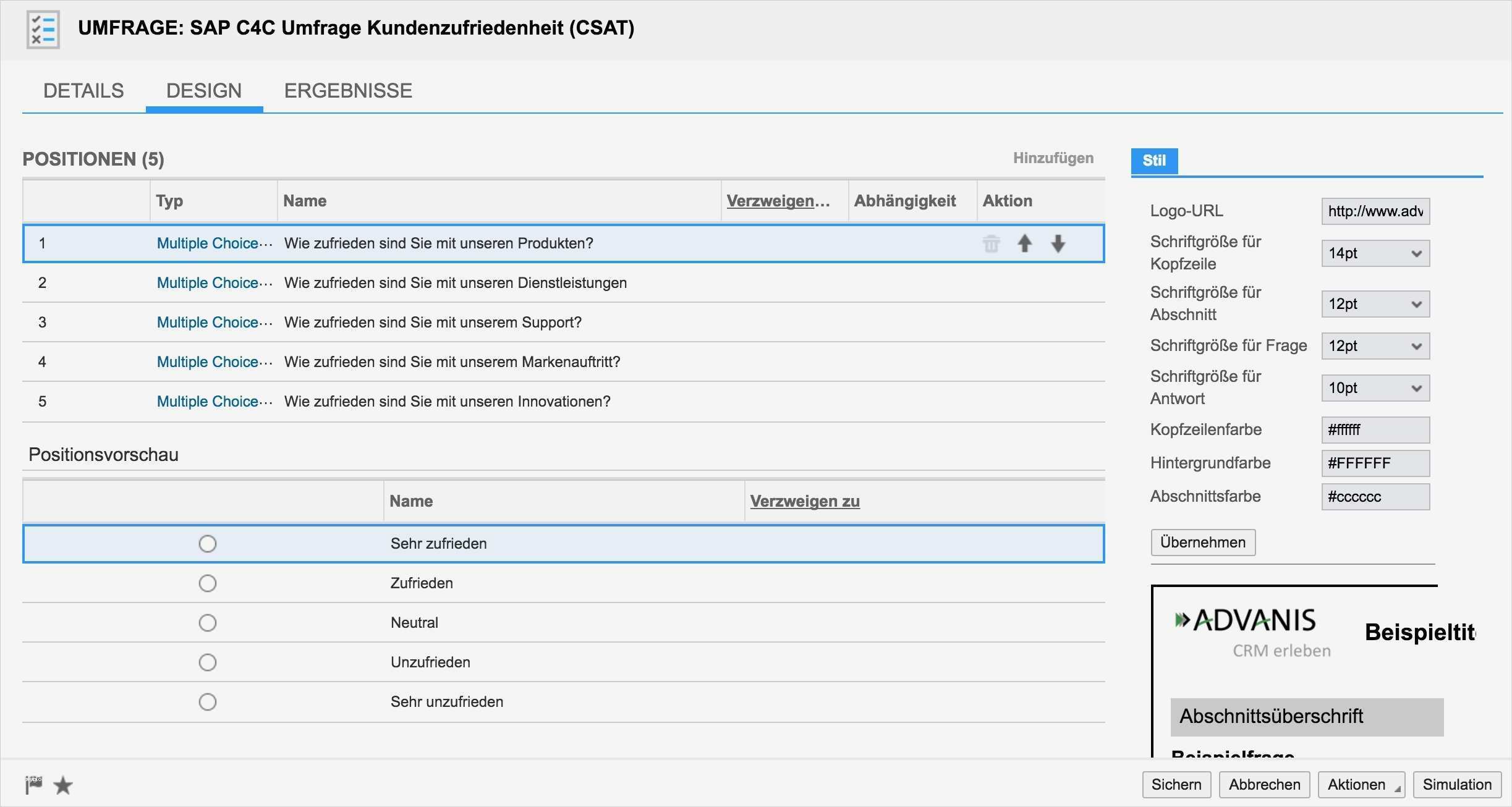Viewport: 1512px width, 807px height.
Task: Click the Sichern button
Action: 1176,785
